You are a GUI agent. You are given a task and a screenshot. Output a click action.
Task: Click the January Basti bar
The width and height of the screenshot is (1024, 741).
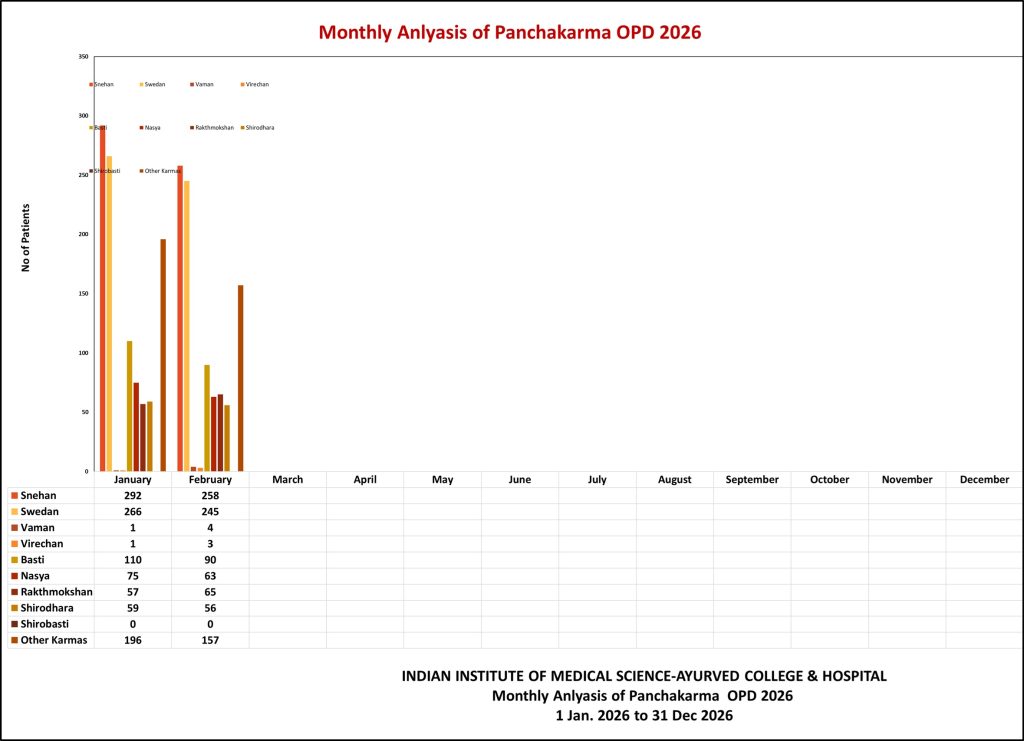pos(129,406)
